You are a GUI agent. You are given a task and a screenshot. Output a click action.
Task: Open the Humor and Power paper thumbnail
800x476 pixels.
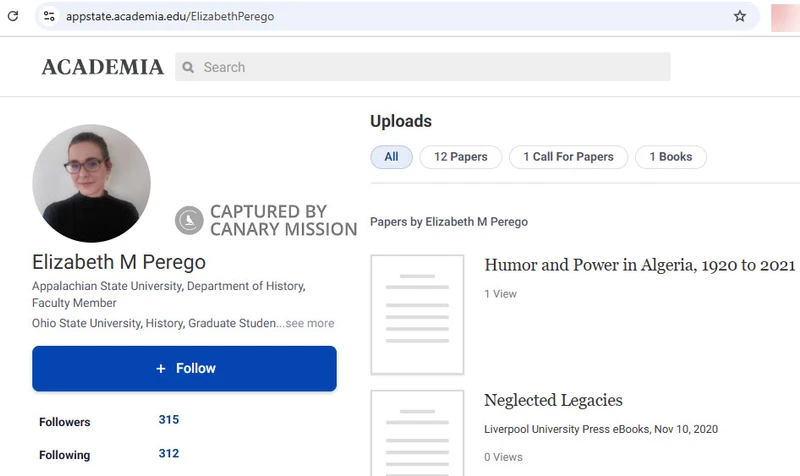tap(417, 315)
